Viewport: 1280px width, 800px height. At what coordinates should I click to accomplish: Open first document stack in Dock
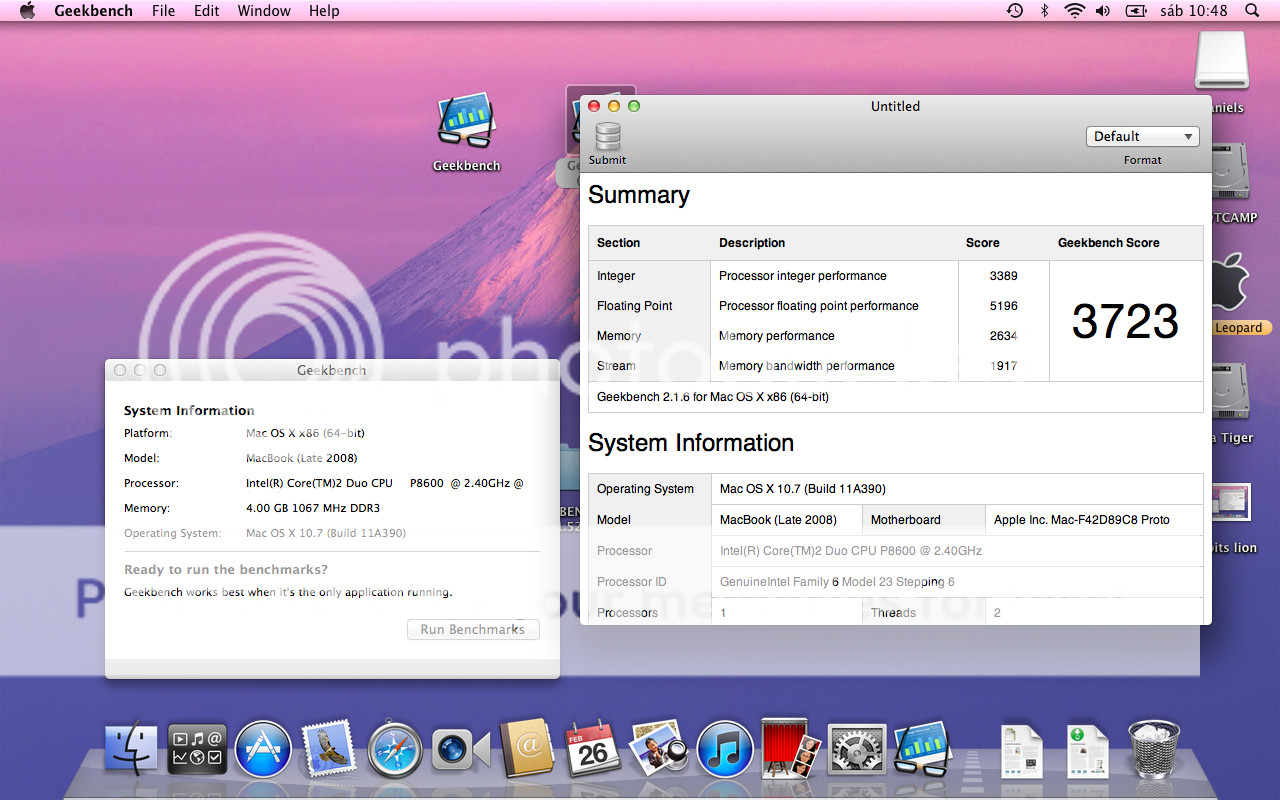(x=1022, y=752)
